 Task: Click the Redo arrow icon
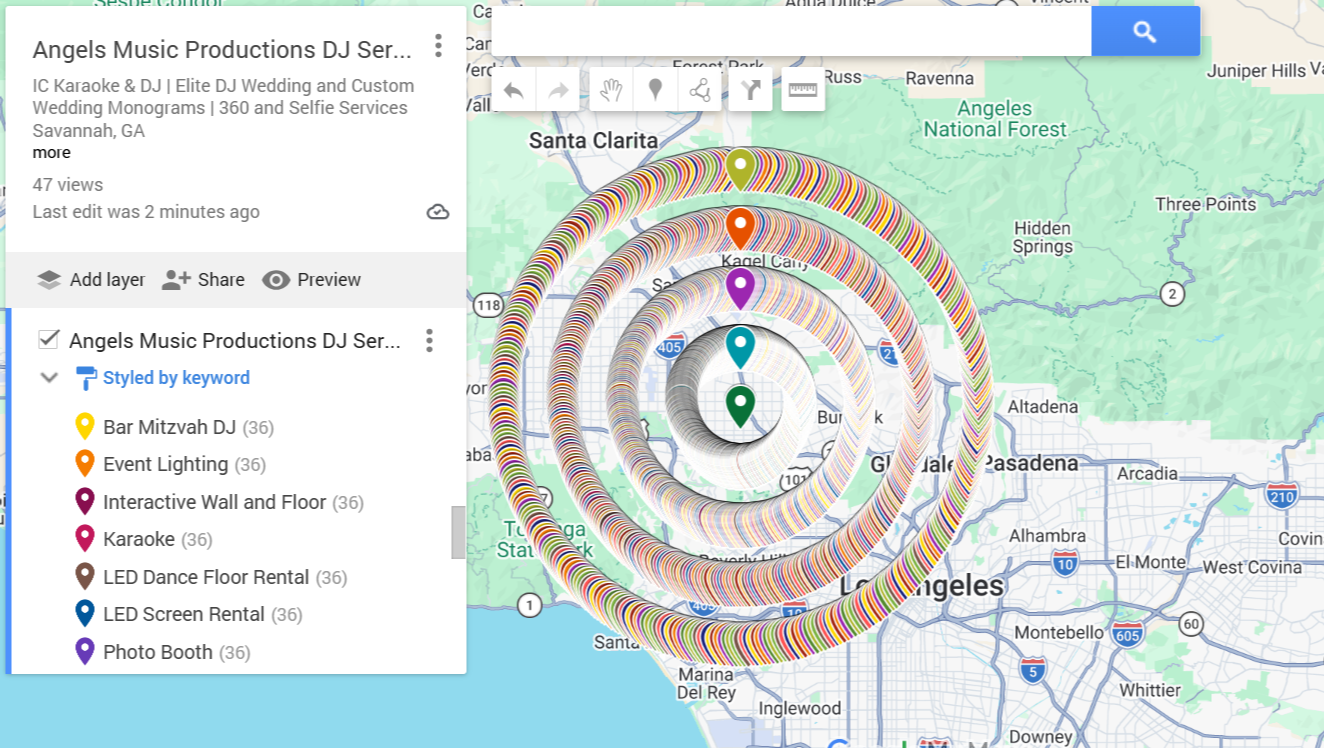(557, 89)
